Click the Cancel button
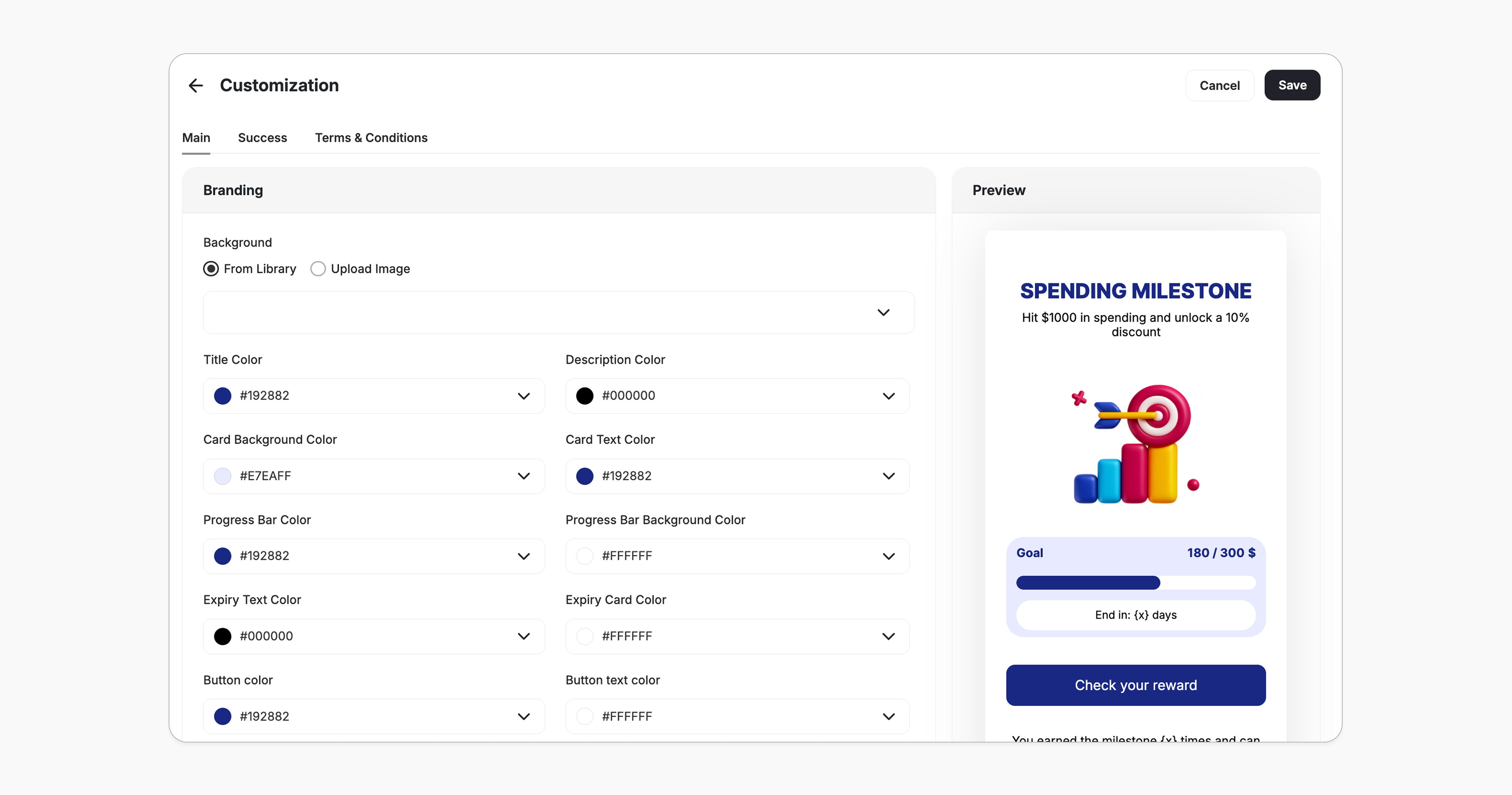The width and height of the screenshot is (1512, 795). click(1219, 86)
